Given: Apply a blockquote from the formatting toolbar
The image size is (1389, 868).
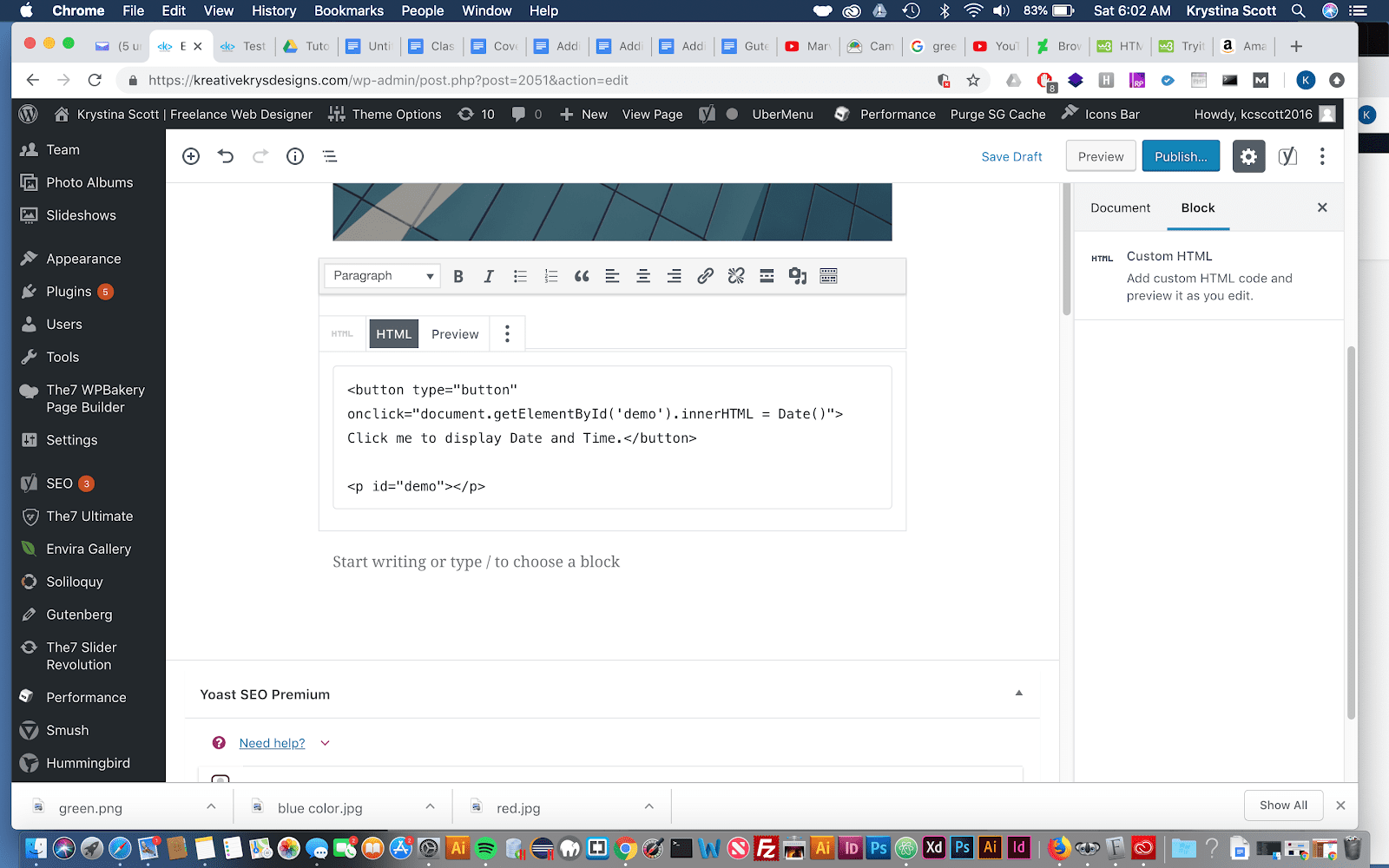Looking at the screenshot, I should tap(581, 276).
